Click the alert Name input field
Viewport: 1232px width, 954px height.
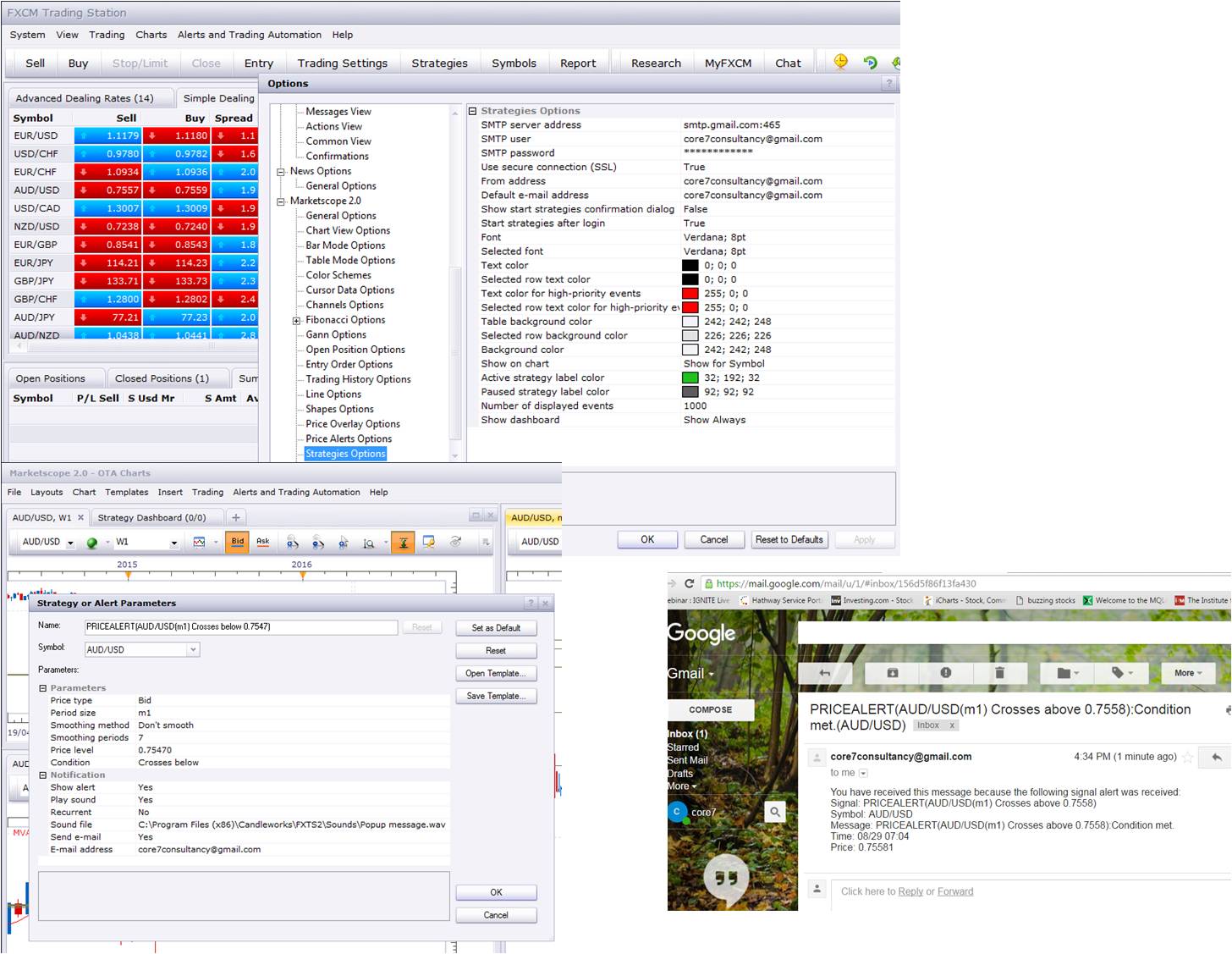point(241,627)
